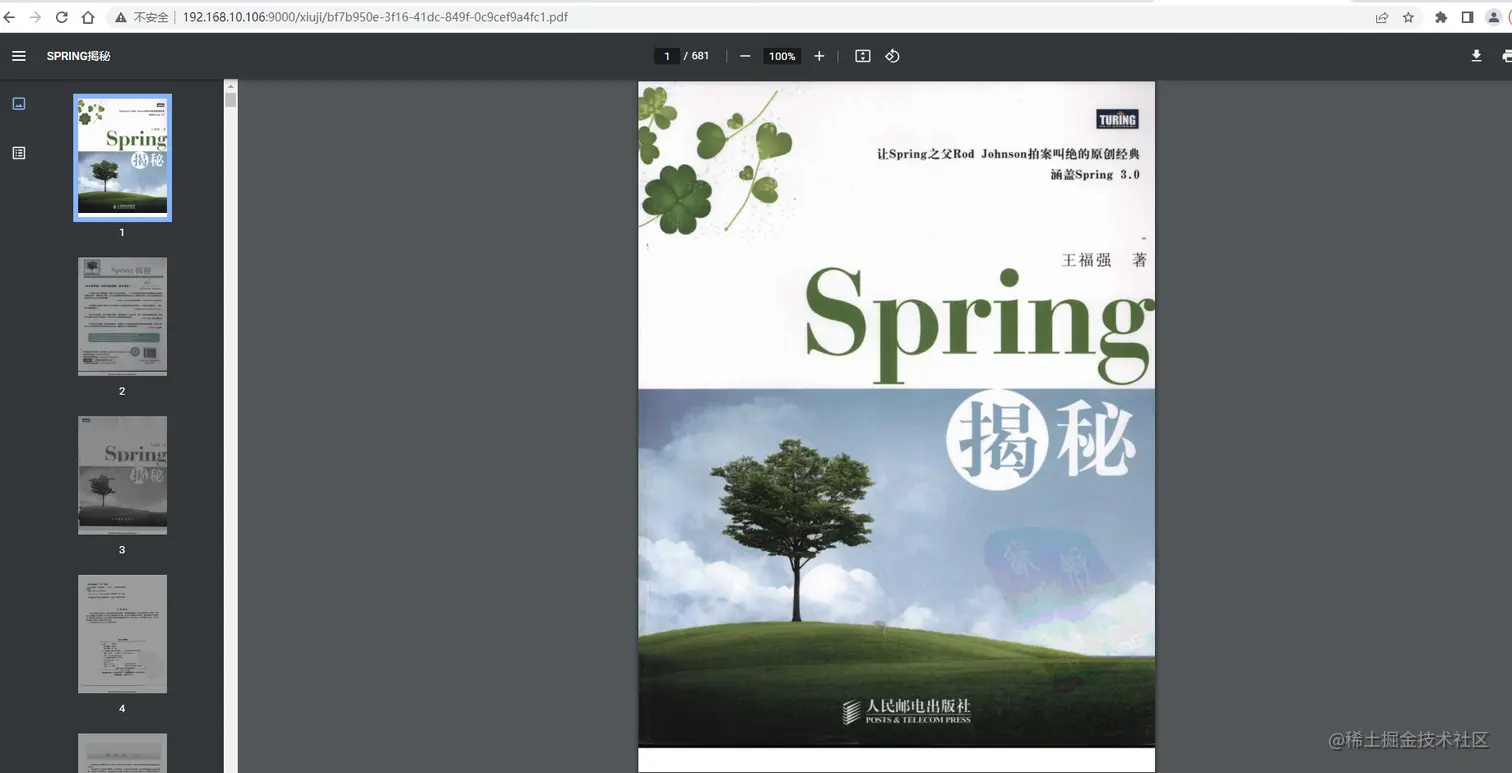Open the browser extensions puzzle icon
Viewport: 1512px width, 773px height.
(x=1441, y=17)
